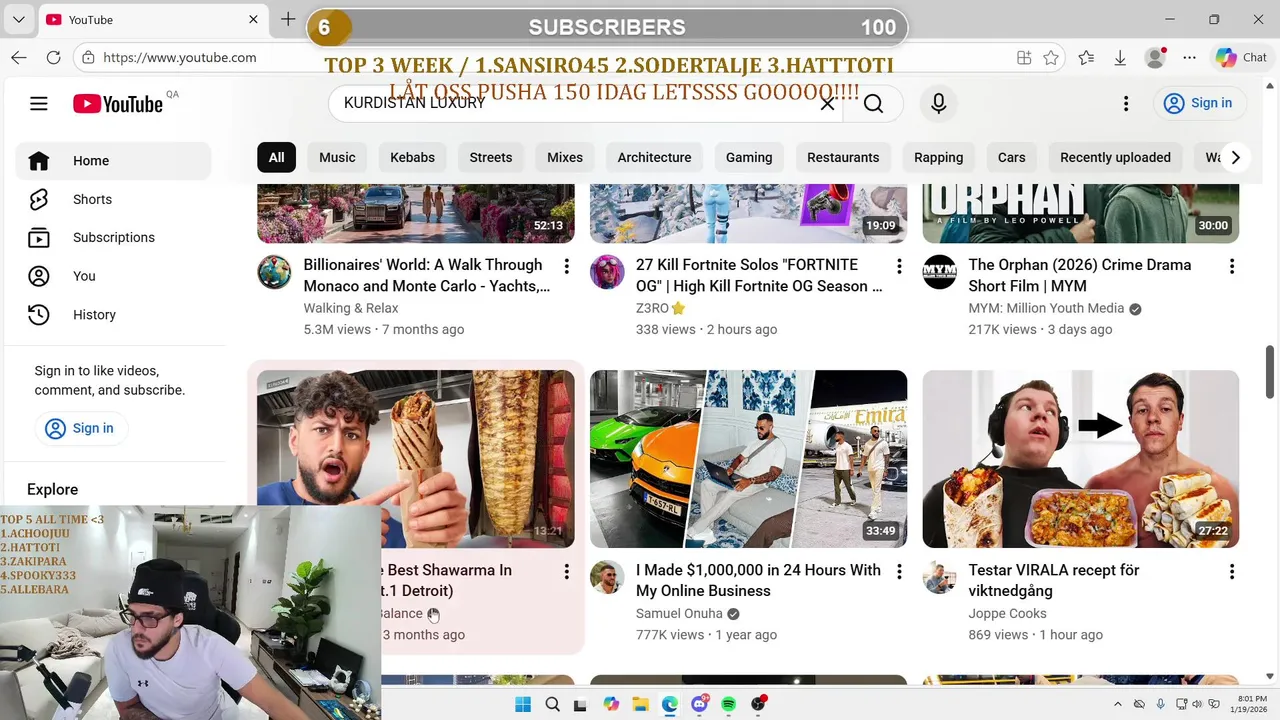Open I Made $1,000,000 video title
This screenshot has width=1280, height=720.
(758, 580)
